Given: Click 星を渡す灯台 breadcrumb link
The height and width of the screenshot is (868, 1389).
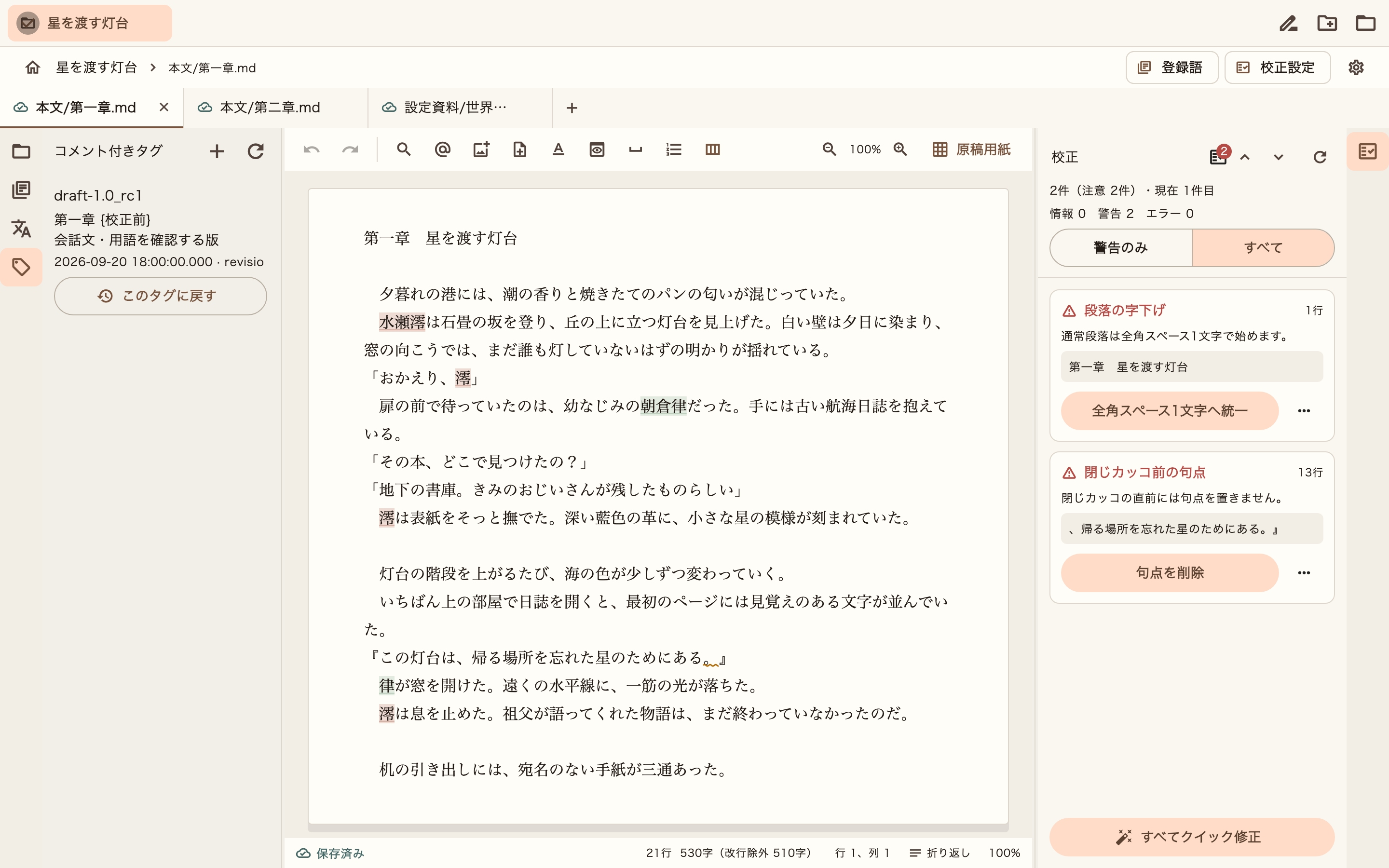Looking at the screenshot, I should (x=96, y=68).
